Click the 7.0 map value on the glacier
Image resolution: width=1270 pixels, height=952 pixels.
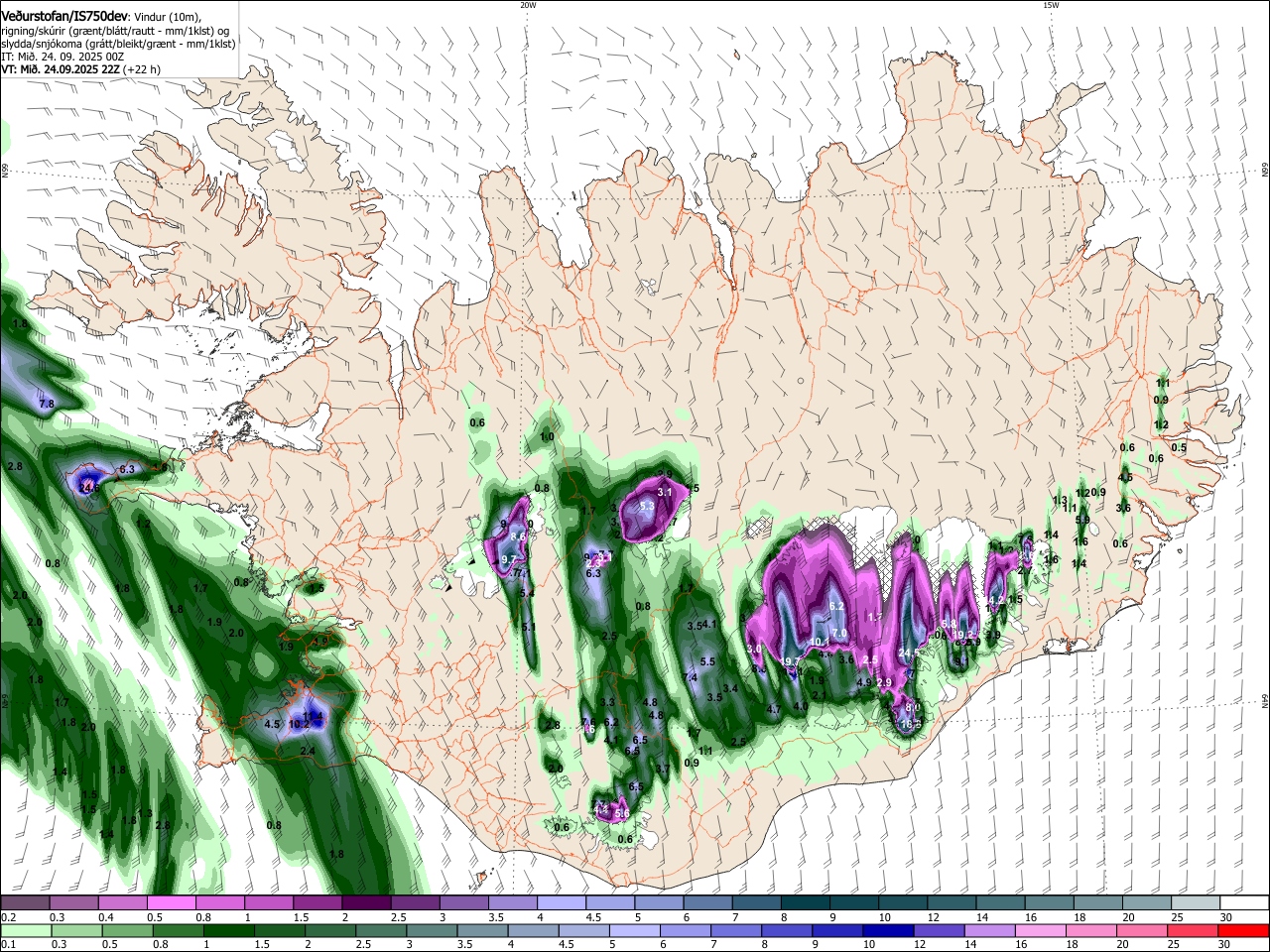(839, 633)
